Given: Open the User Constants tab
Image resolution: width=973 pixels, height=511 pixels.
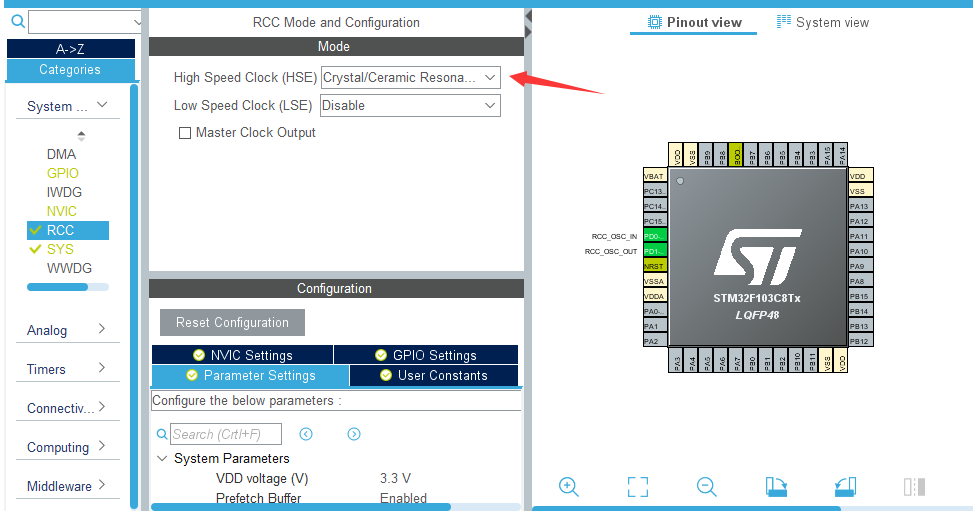Looking at the screenshot, I should pos(434,375).
